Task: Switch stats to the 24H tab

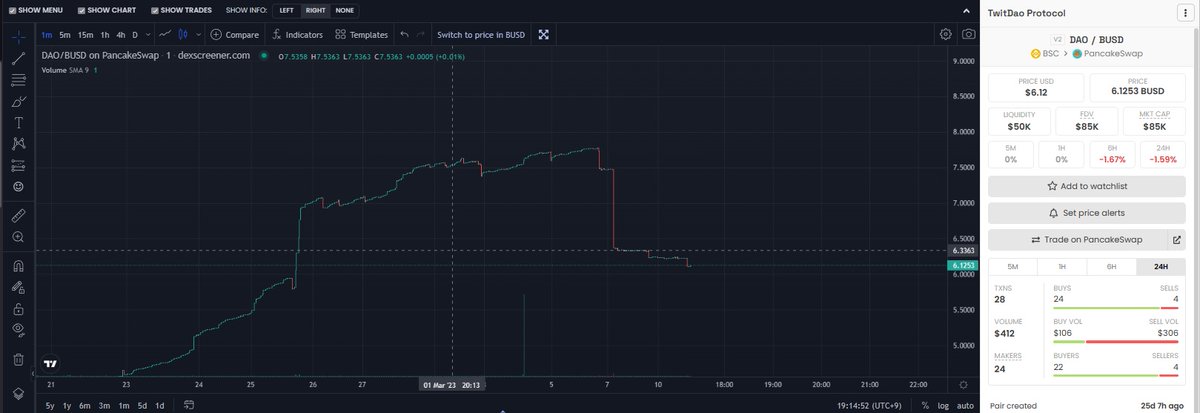Action: pyautogui.click(x=1161, y=267)
